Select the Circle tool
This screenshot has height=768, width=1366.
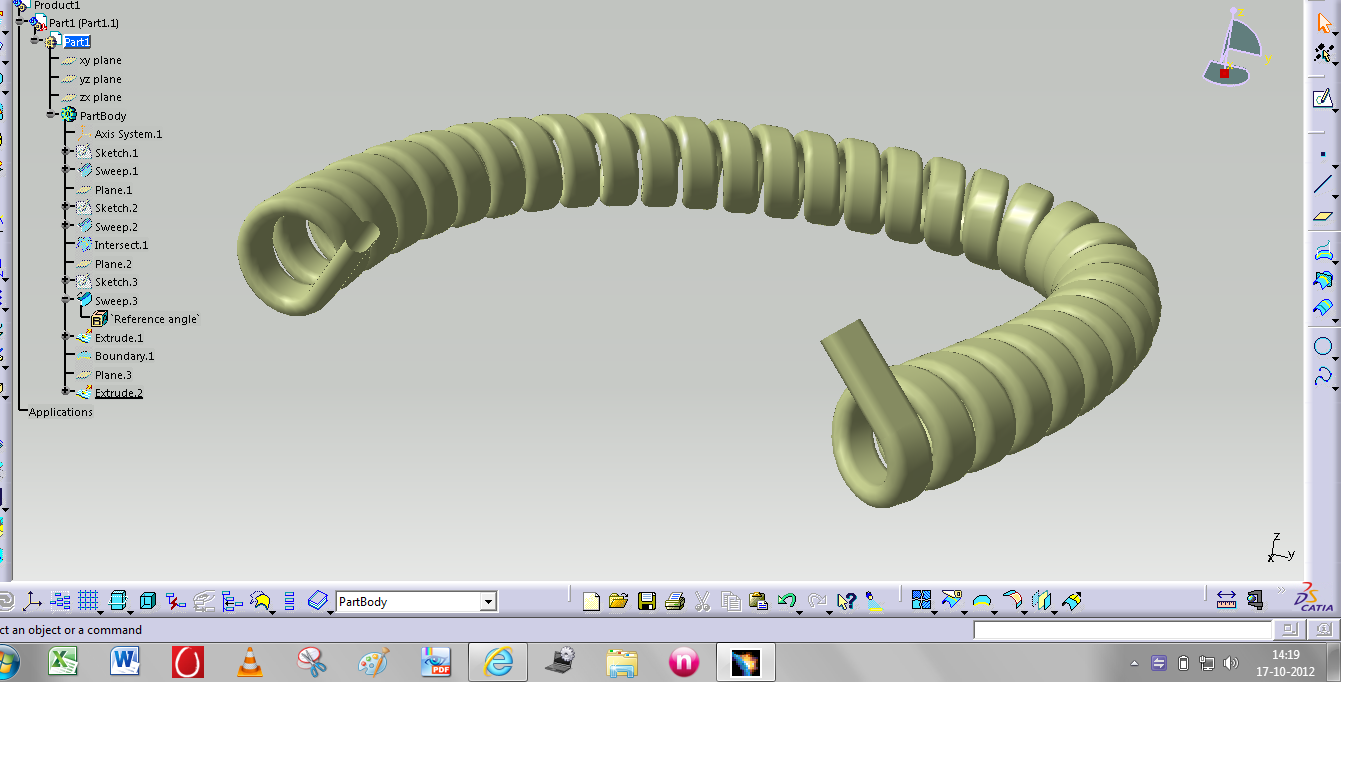(1322, 347)
